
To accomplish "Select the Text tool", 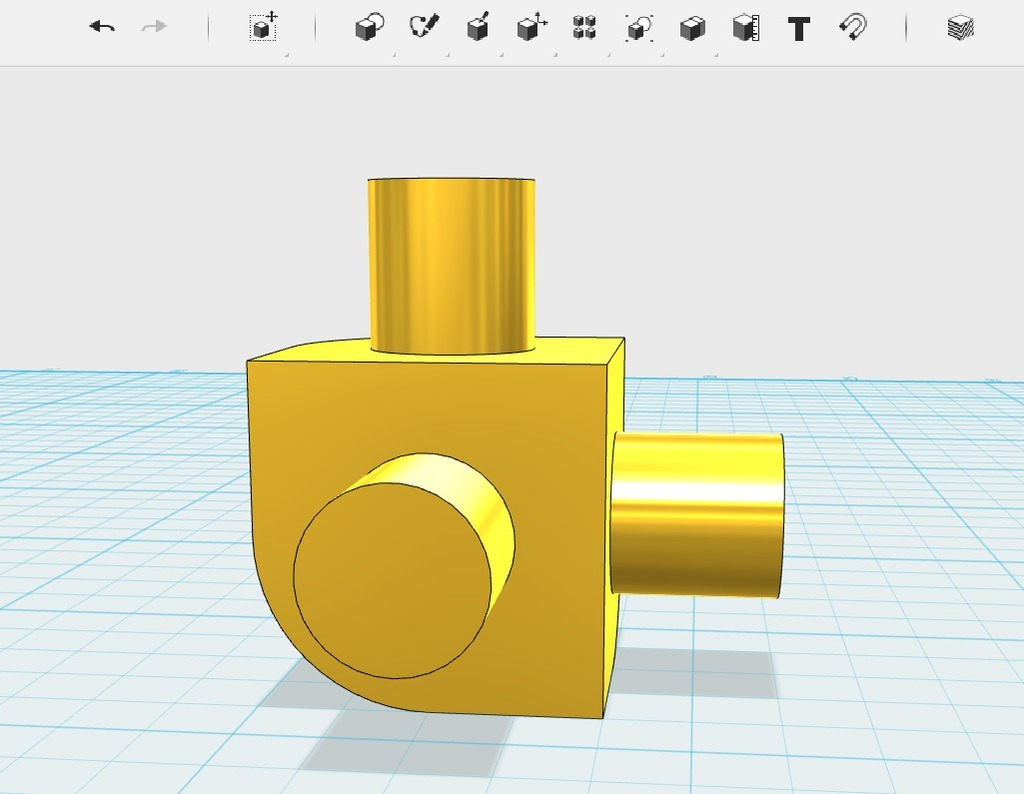I will [799, 29].
